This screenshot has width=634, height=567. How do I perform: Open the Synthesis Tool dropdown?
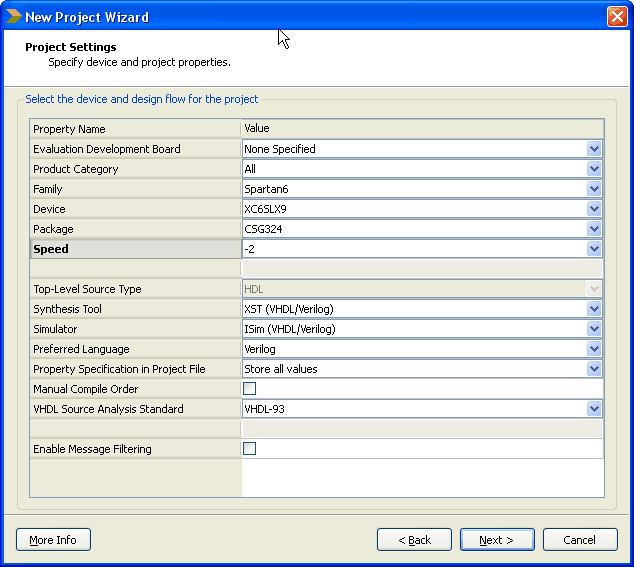coord(594,309)
